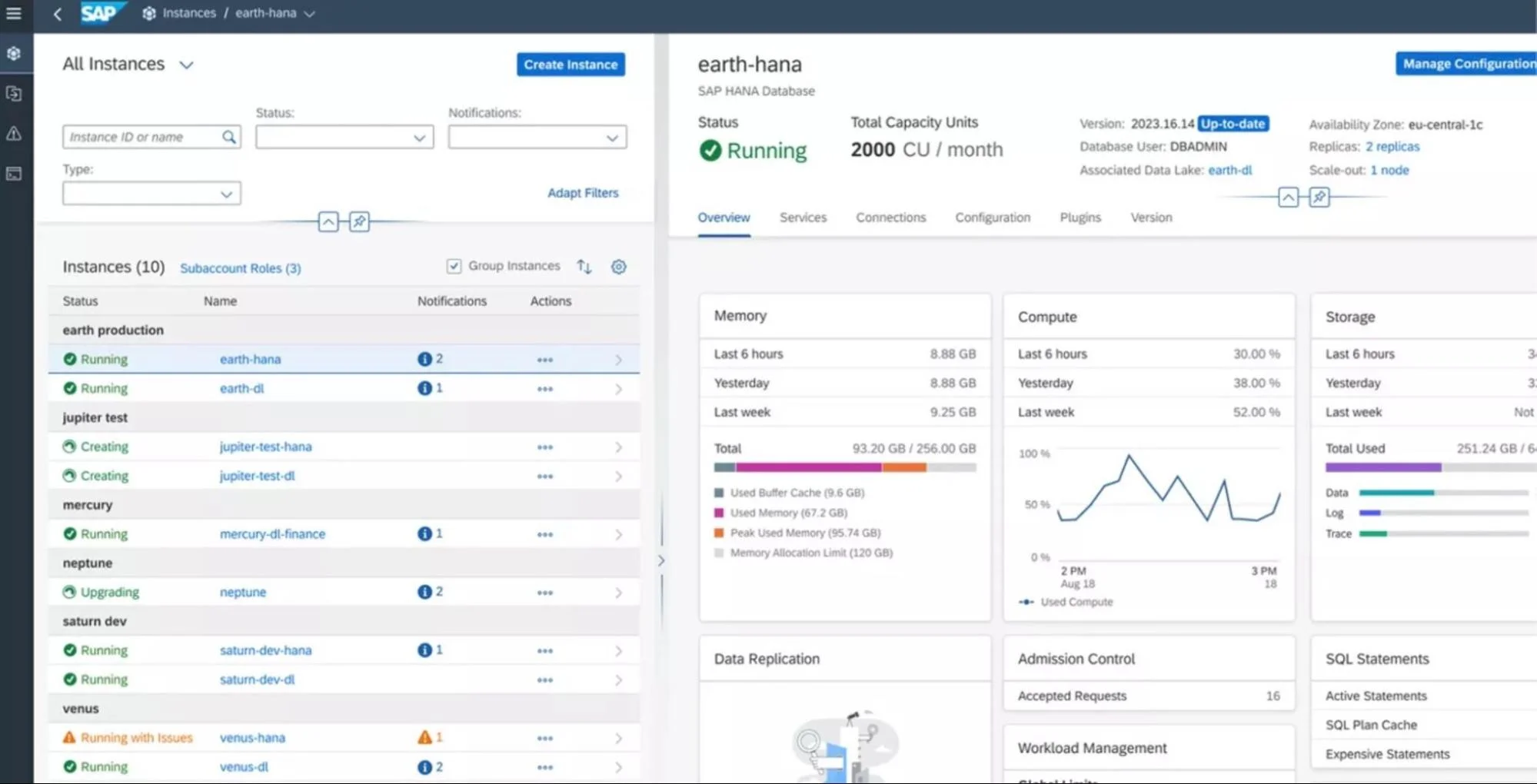Collapse the earth-hana header section
The width and height of the screenshot is (1537, 784).
click(1289, 197)
